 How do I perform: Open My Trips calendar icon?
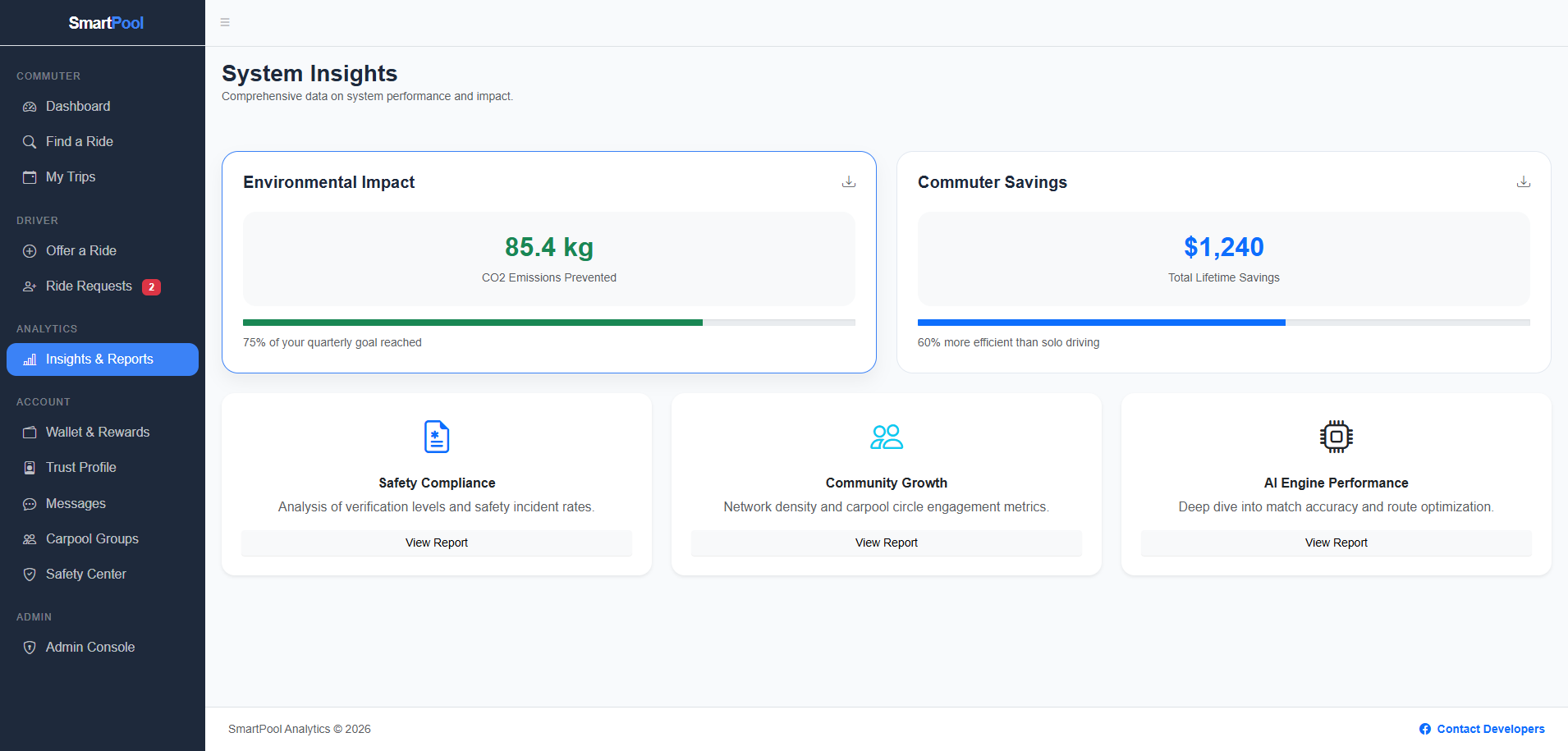30,176
